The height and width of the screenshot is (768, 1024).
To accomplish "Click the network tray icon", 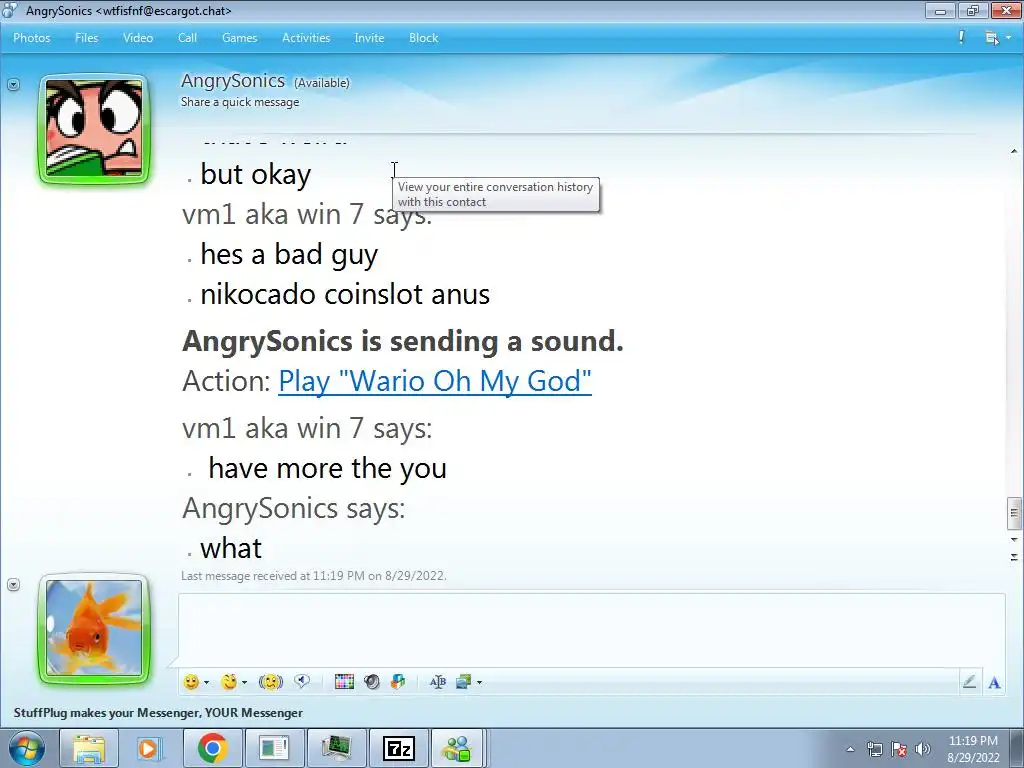I will [x=874, y=749].
